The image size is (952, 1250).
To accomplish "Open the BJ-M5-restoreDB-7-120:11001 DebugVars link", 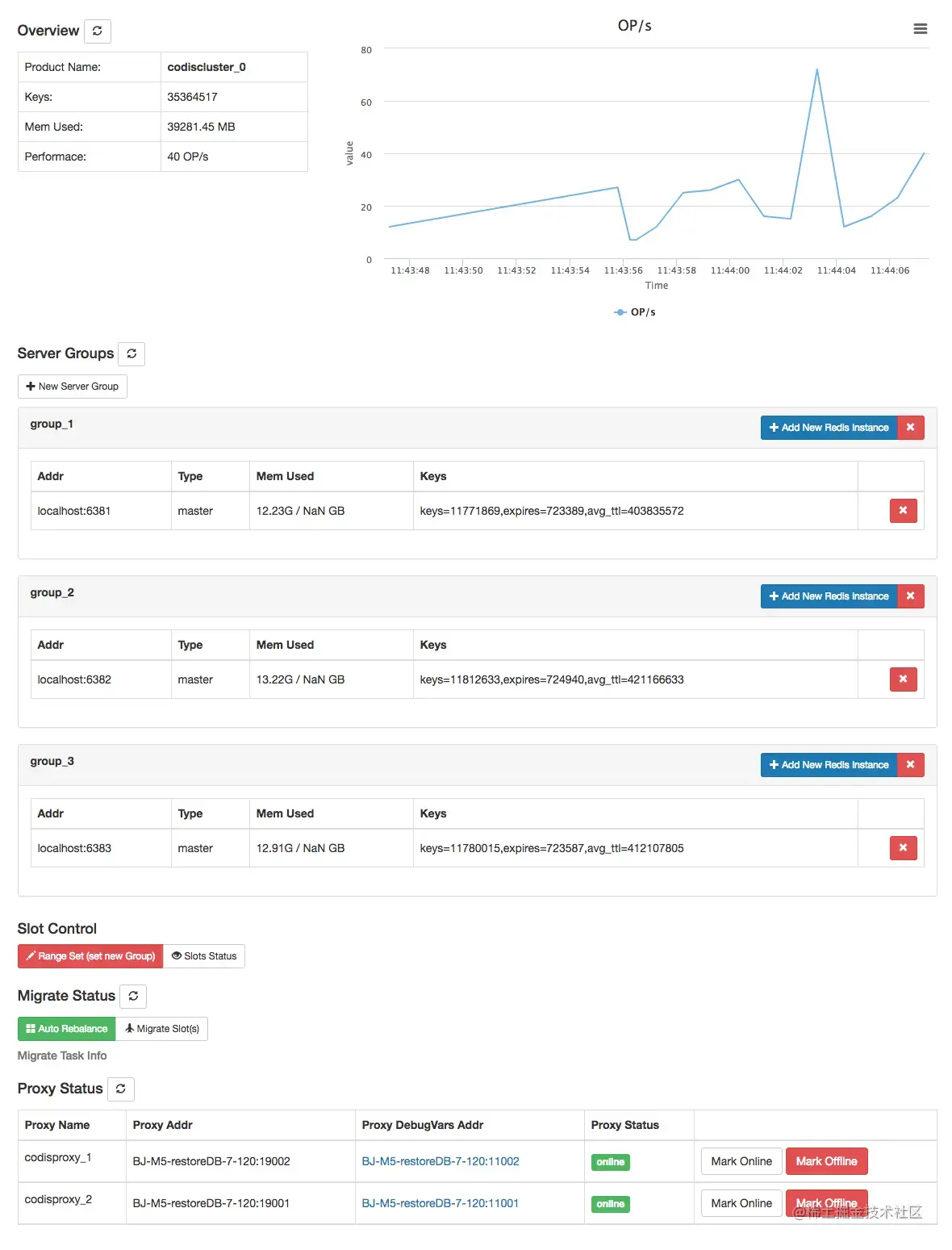I will [x=441, y=1202].
